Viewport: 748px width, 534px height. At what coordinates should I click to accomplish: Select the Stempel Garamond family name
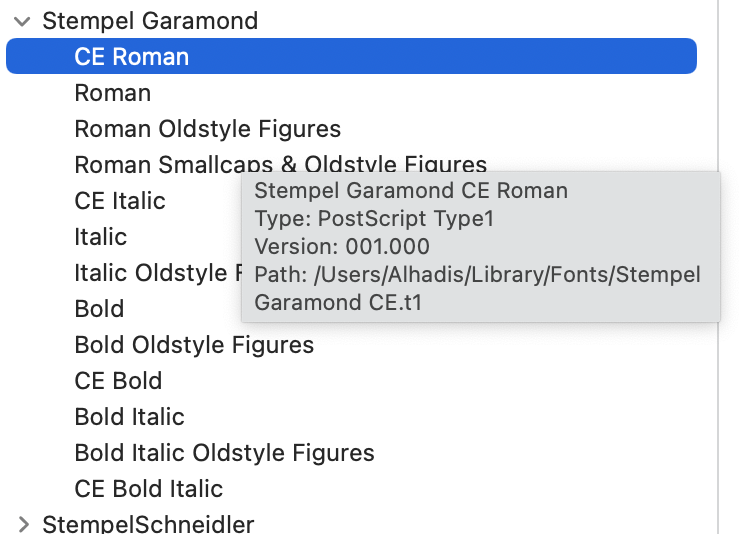[150, 21]
